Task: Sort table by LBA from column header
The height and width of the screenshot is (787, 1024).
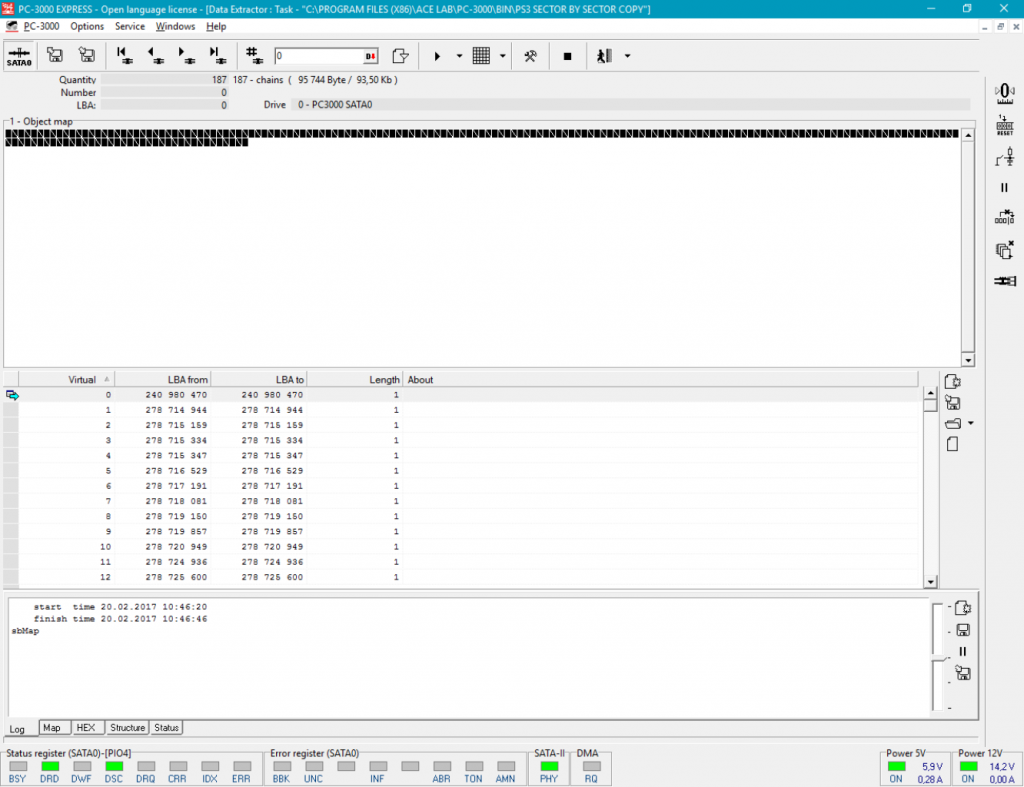Action: [162, 380]
